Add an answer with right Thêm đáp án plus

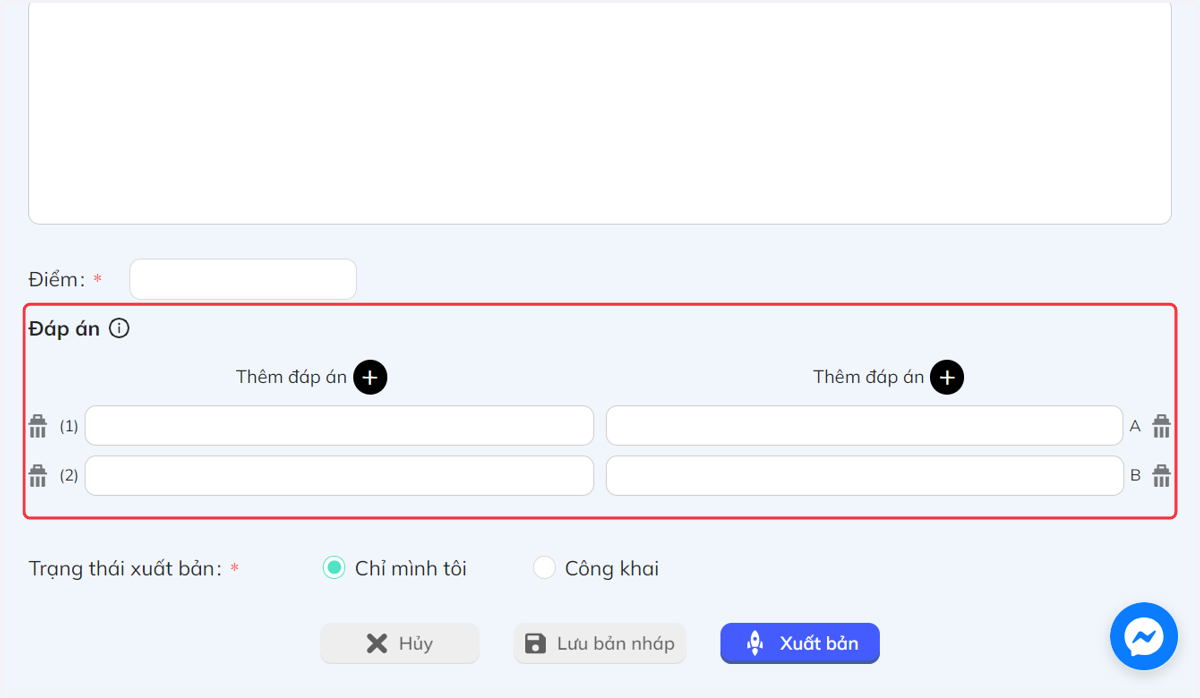tap(947, 377)
